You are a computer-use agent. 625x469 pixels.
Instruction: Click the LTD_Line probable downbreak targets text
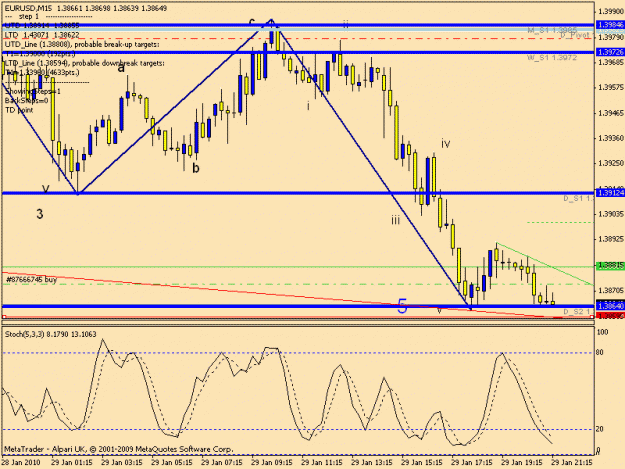[85, 63]
